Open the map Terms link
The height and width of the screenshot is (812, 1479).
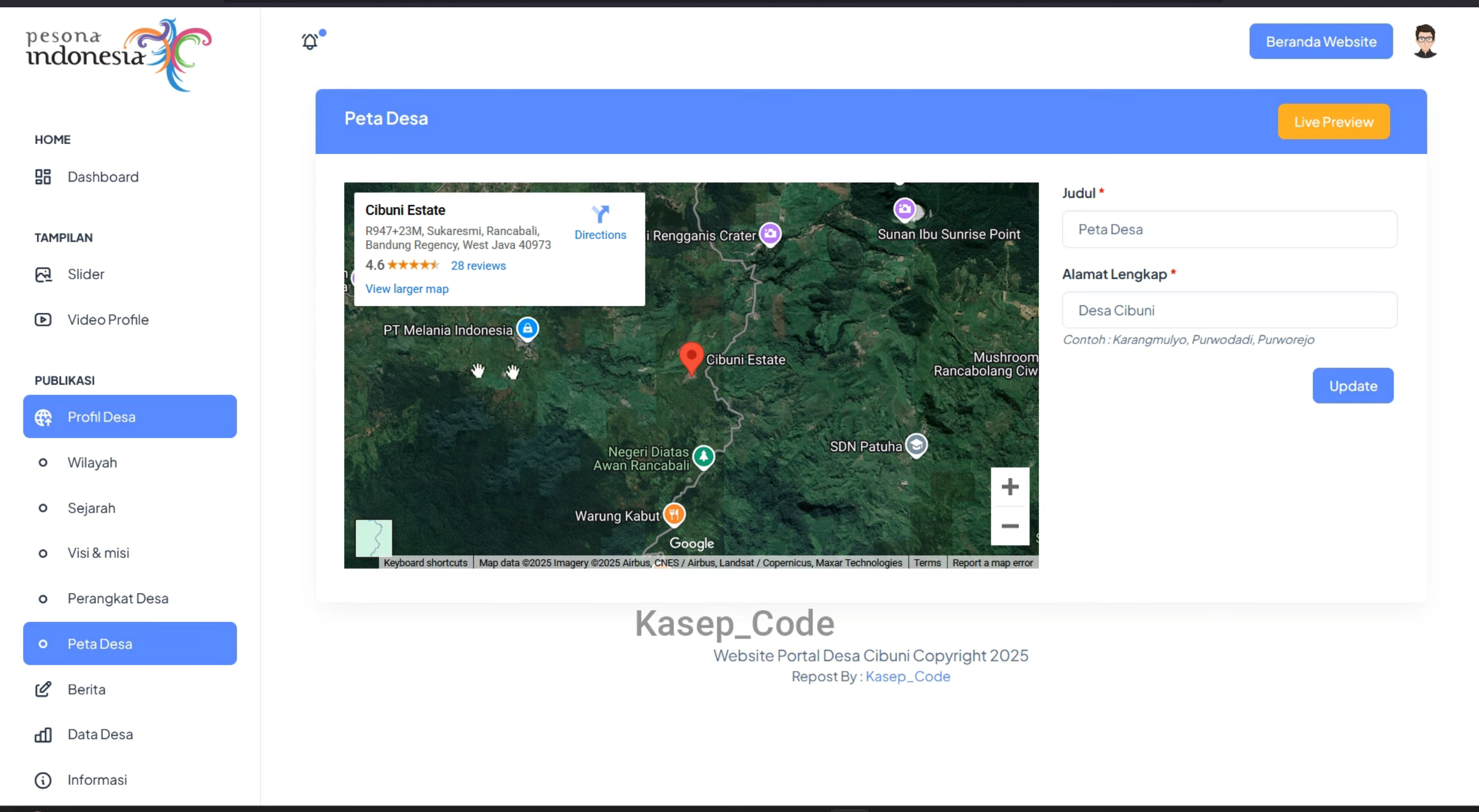click(x=927, y=563)
